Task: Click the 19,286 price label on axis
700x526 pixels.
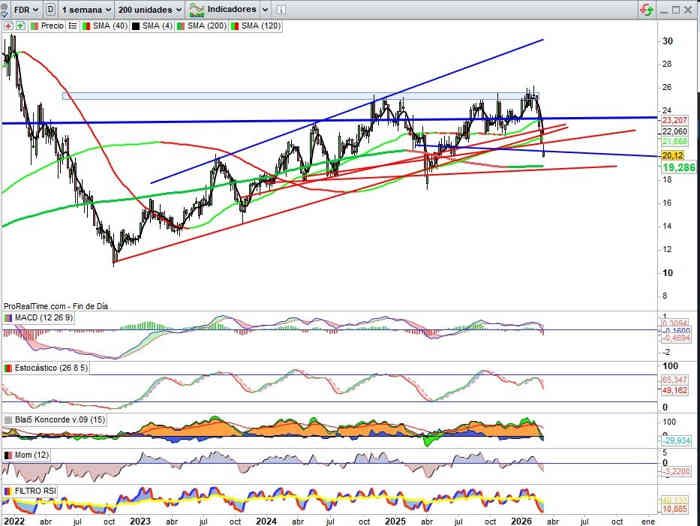Action: tap(678, 168)
